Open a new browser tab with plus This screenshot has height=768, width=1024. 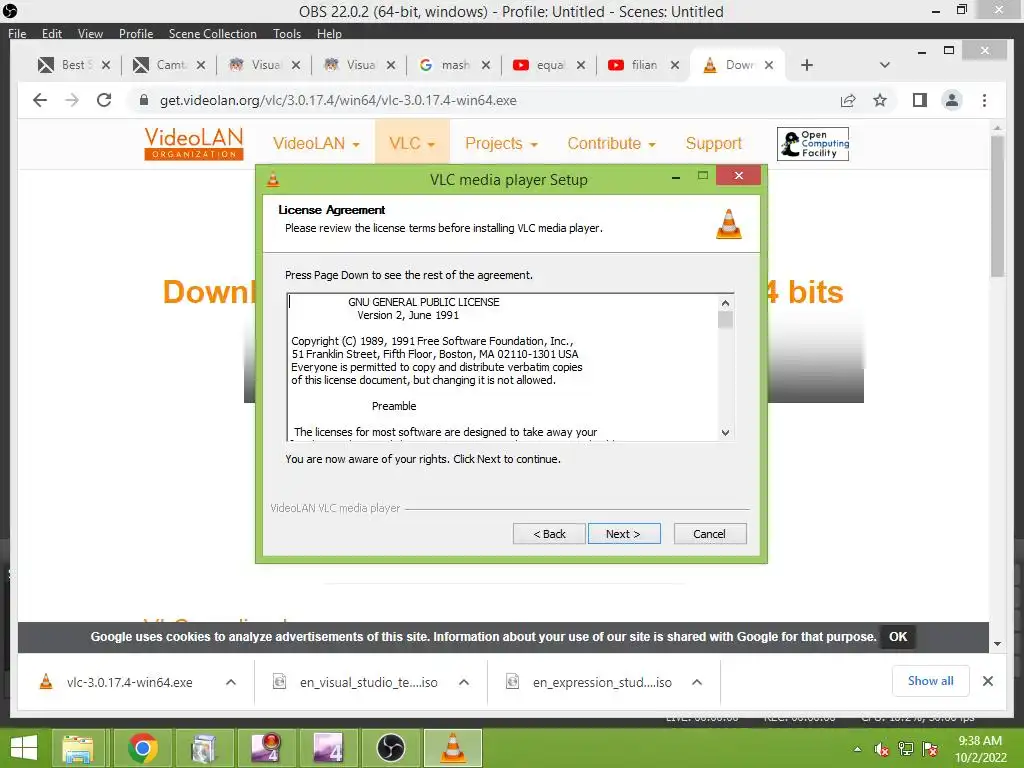(x=807, y=65)
